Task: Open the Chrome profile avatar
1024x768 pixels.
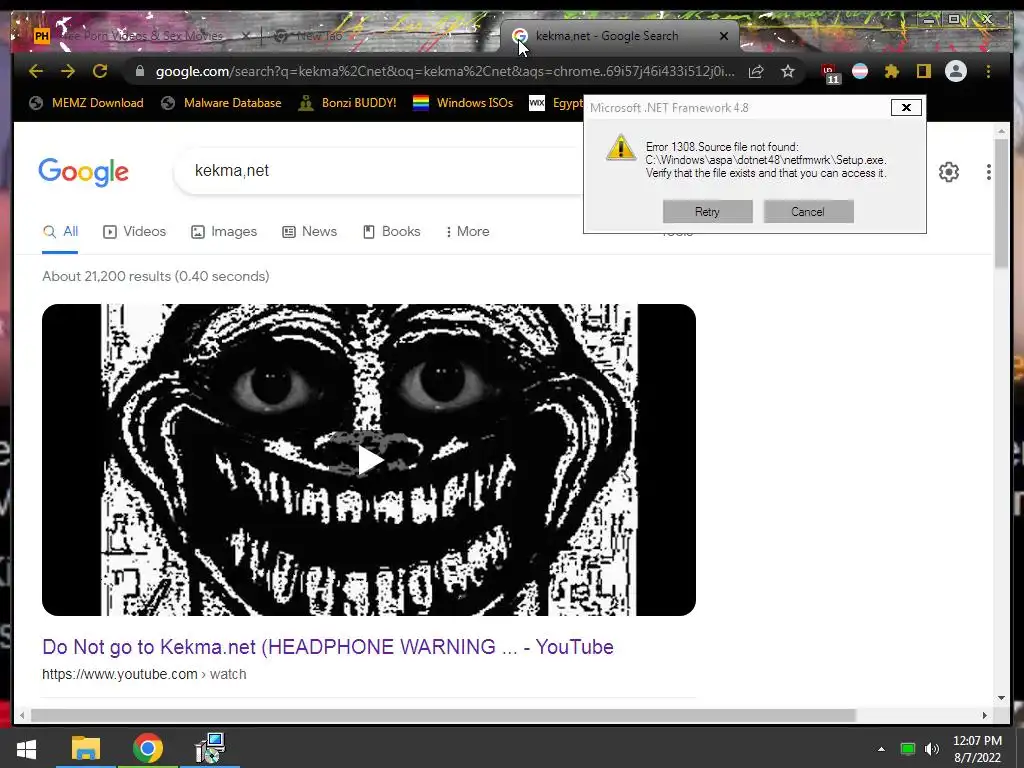Action: tap(955, 71)
